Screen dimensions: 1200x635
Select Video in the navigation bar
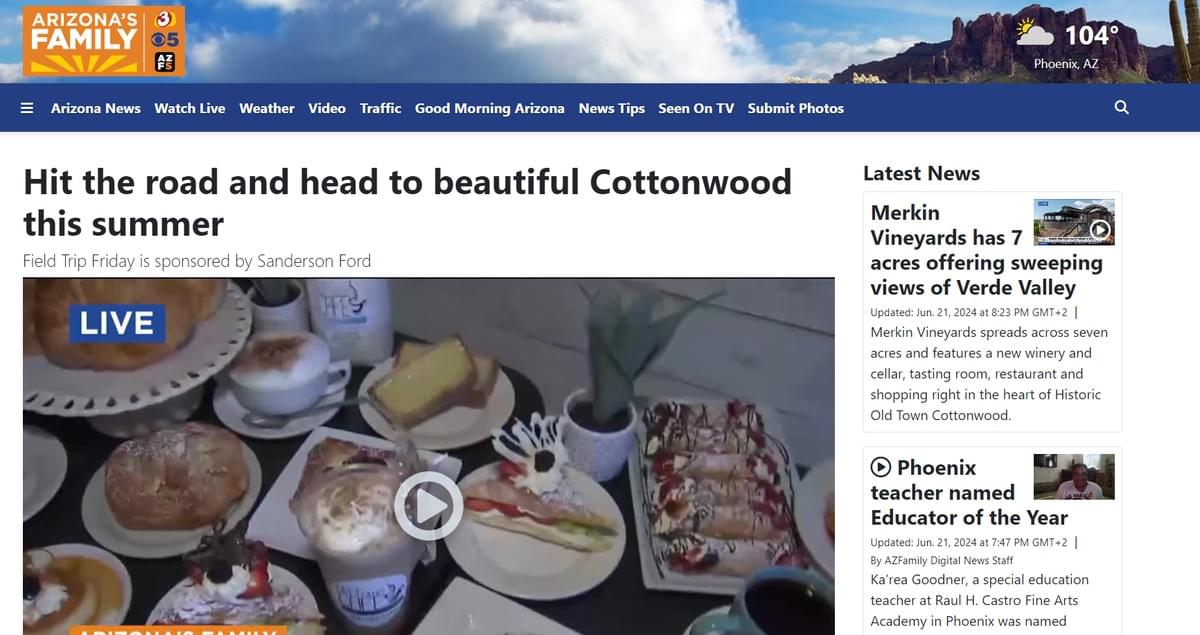point(327,108)
